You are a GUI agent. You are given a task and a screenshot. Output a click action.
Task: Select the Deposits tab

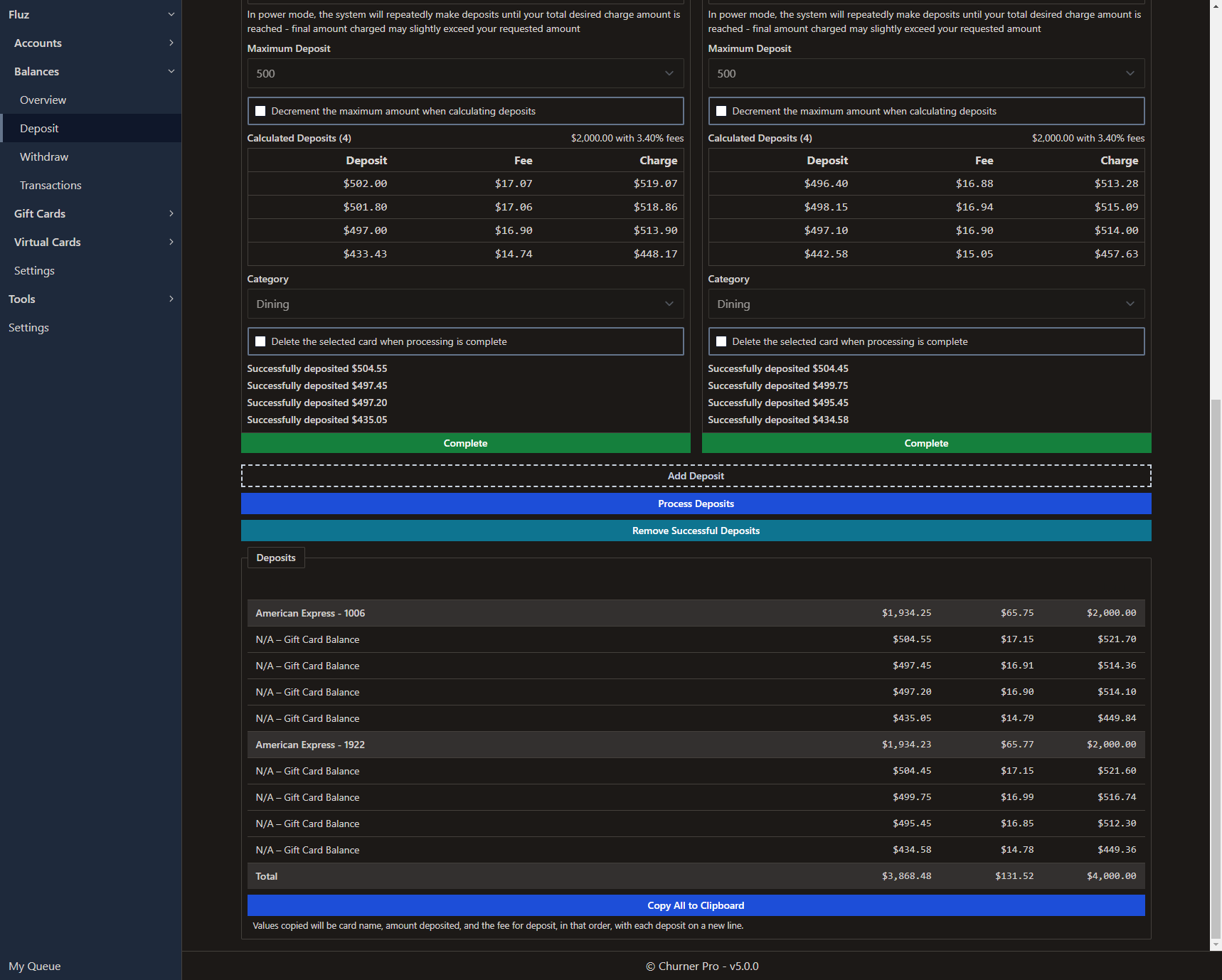[x=276, y=558]
